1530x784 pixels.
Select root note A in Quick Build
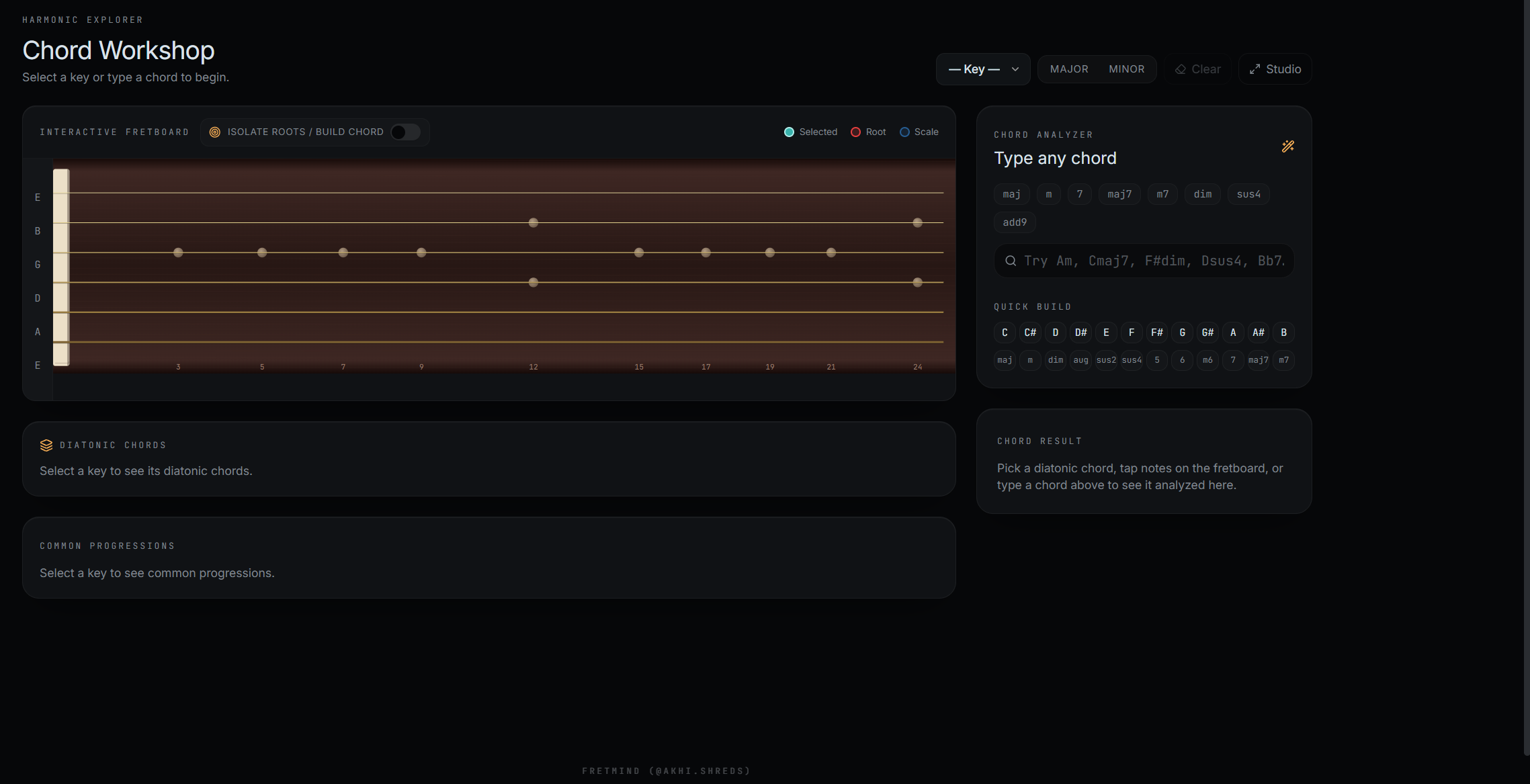pyautogui.click(x=1233, y=333)
